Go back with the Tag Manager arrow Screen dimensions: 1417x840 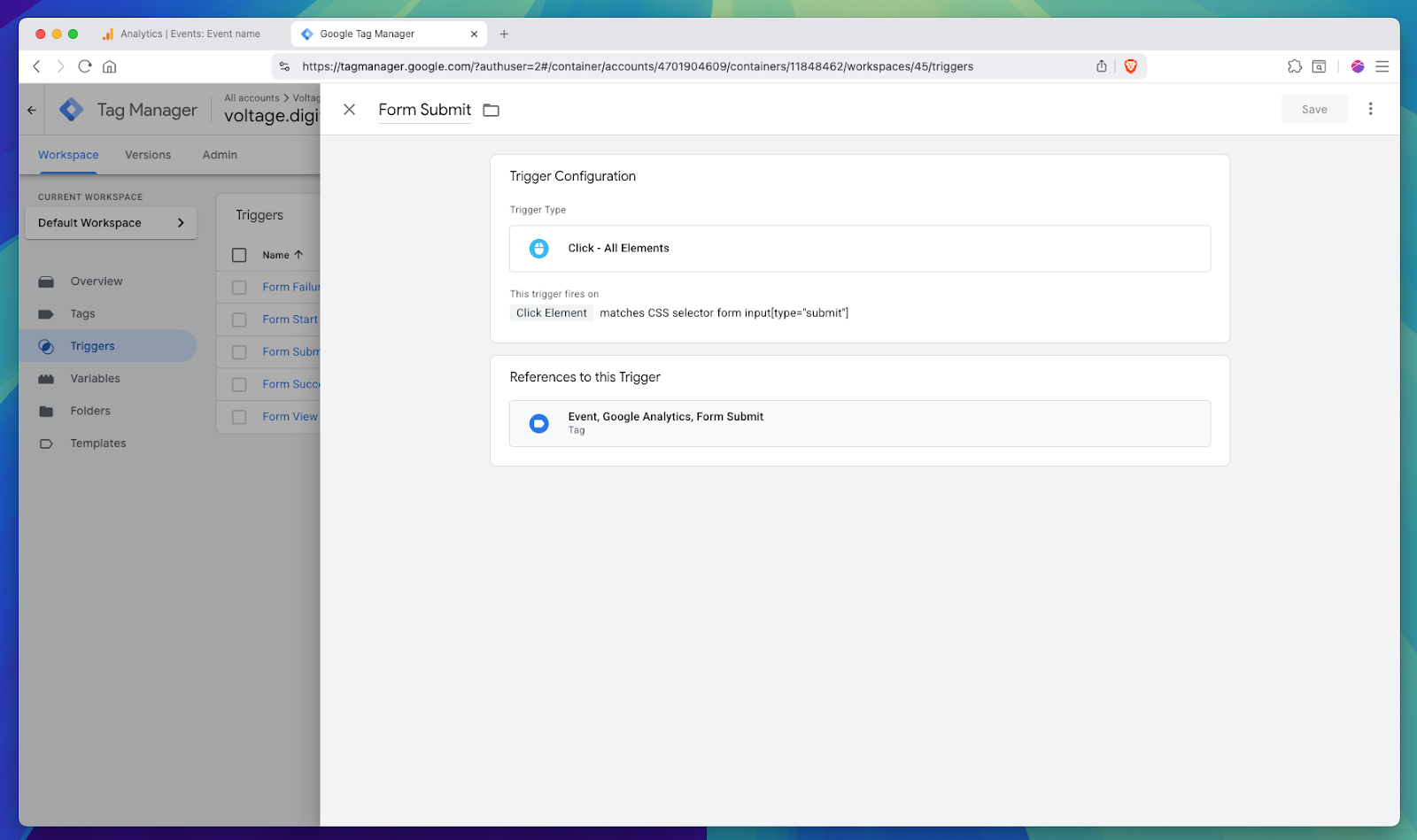point(32,110)
